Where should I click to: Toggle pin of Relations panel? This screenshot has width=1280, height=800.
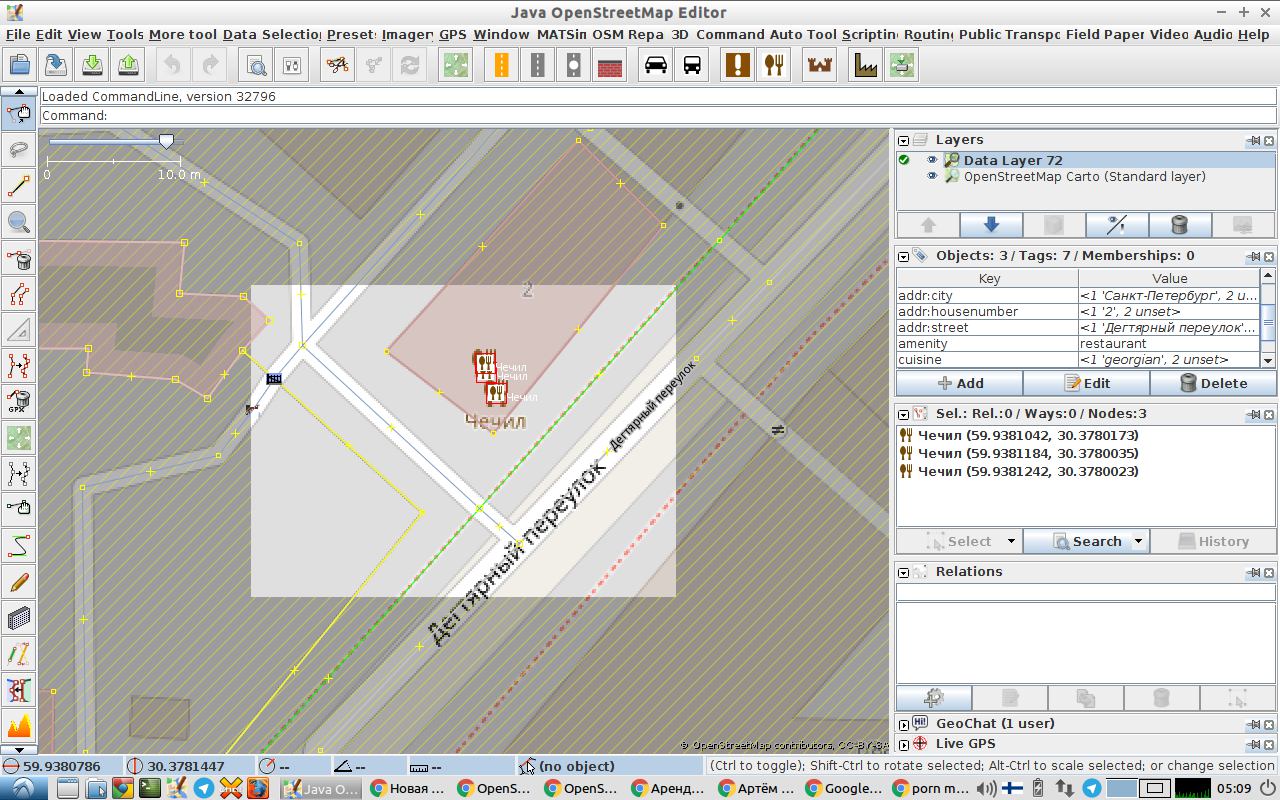point(1252,573)
